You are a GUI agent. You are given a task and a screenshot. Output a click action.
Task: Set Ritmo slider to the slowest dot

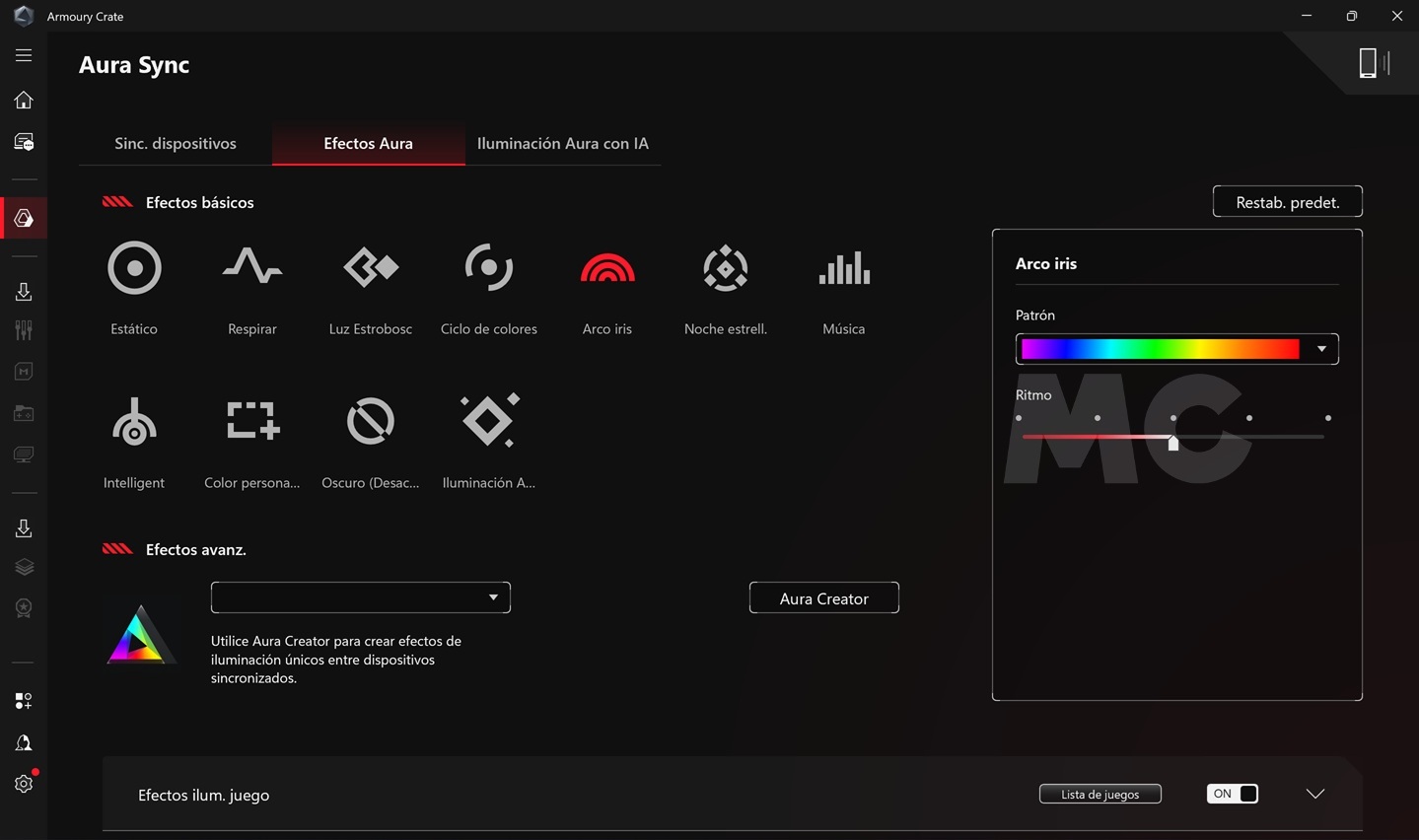click(x=1019, y=418)
